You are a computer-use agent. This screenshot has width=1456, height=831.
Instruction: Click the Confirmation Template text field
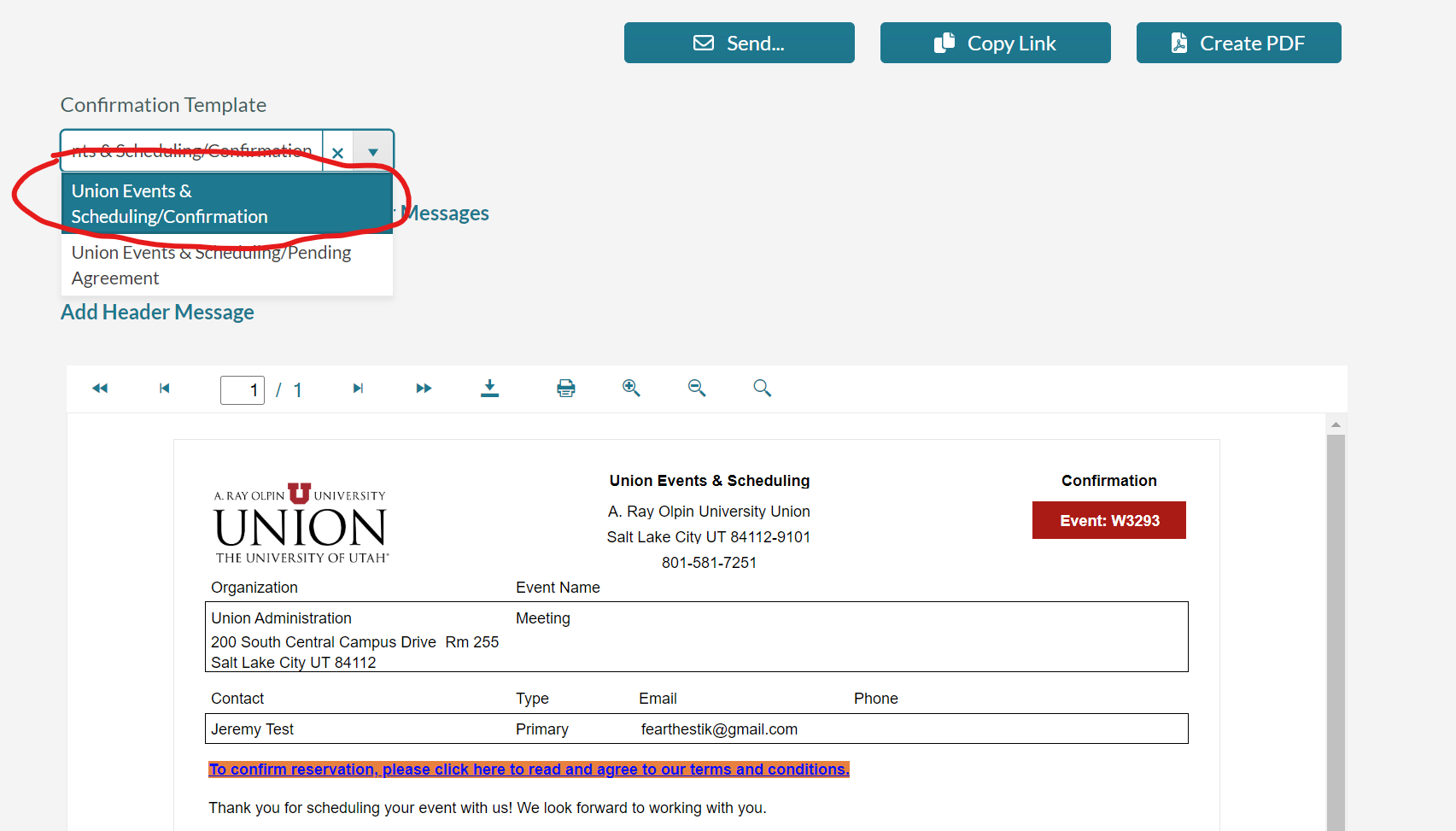pos(192,151)
